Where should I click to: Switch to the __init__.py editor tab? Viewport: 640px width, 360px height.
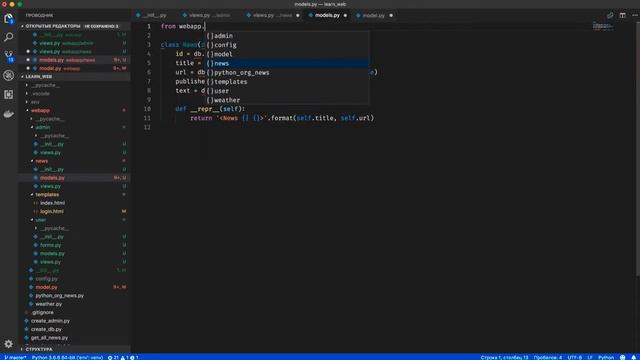pyautogui.click(x=154, y=16)
